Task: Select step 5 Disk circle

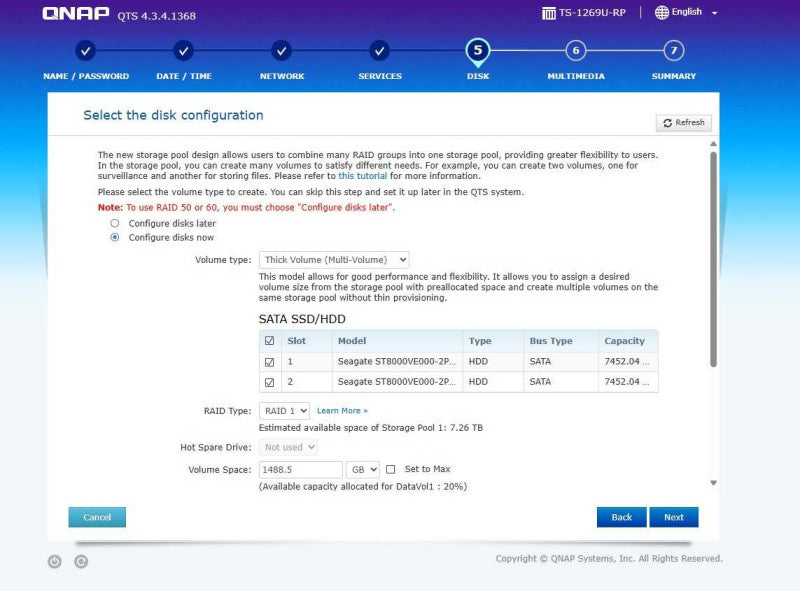Action: tap(478, 51)
